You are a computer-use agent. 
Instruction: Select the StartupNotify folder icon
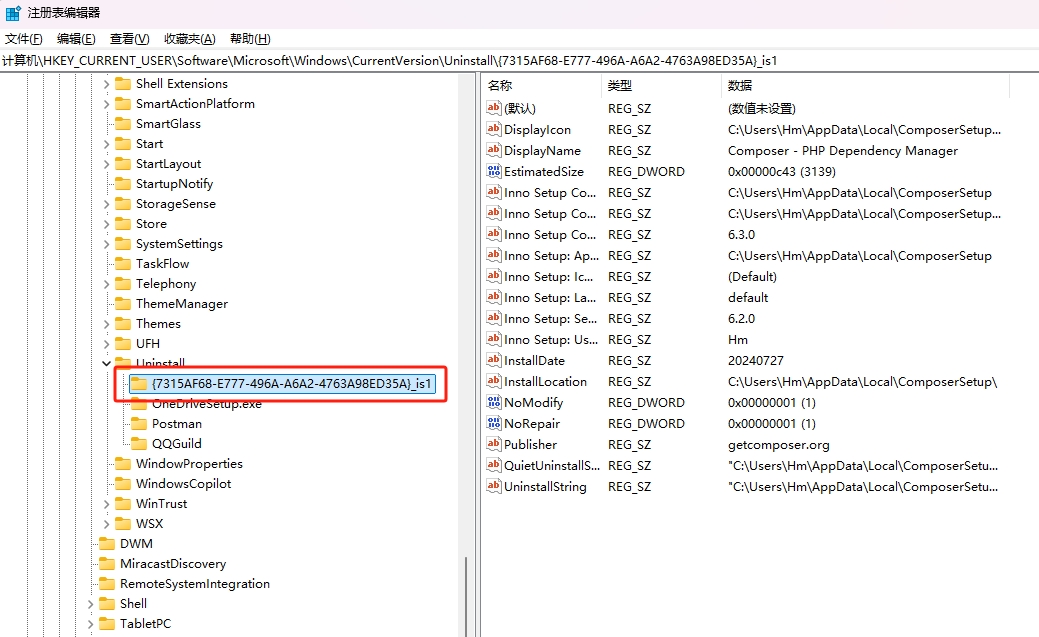pyautogui.click(x=123, y=184)
